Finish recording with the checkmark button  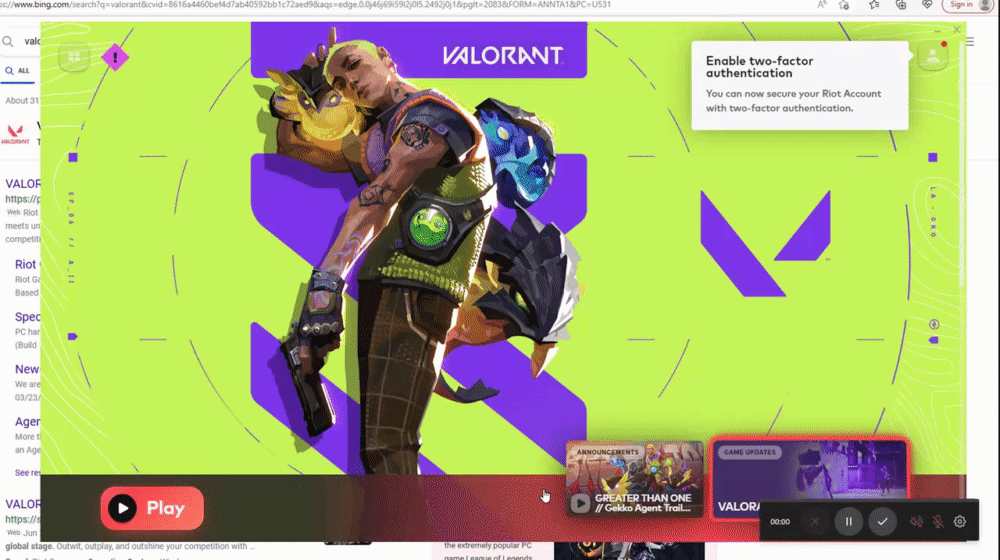[882, 521]
